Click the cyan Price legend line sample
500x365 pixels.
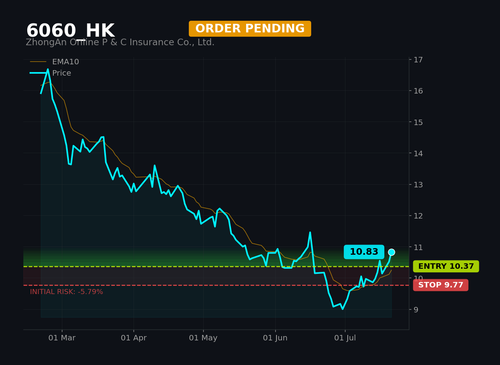point(38,73)
